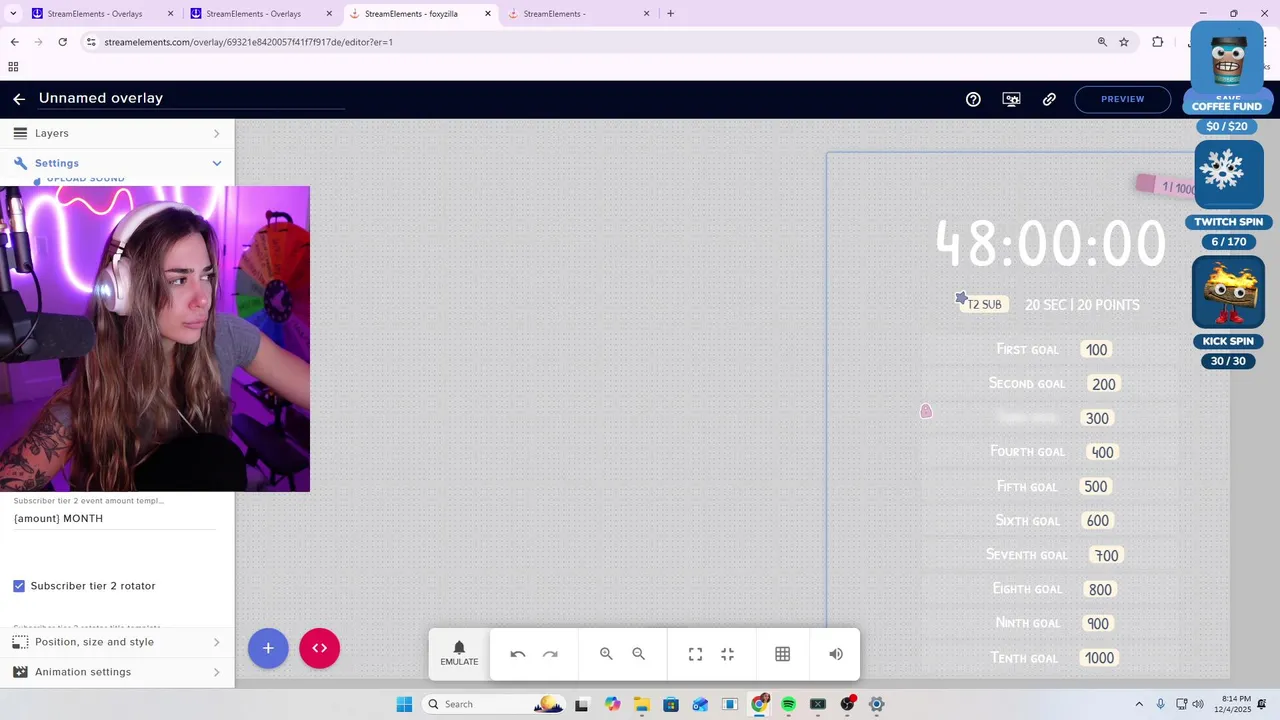Image resolution: width=1280 pixels, height=720 pixels.
Task: Expand Animation settings section
Action: coord(117,672)
